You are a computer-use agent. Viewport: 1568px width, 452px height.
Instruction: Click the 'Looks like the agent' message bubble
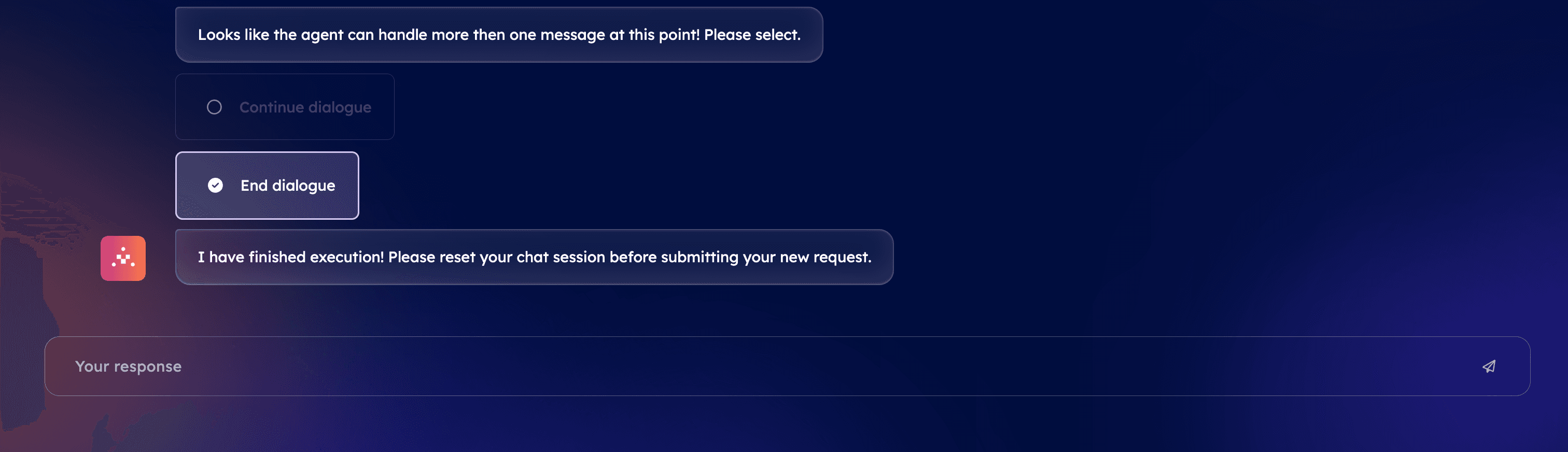point(499,35)
